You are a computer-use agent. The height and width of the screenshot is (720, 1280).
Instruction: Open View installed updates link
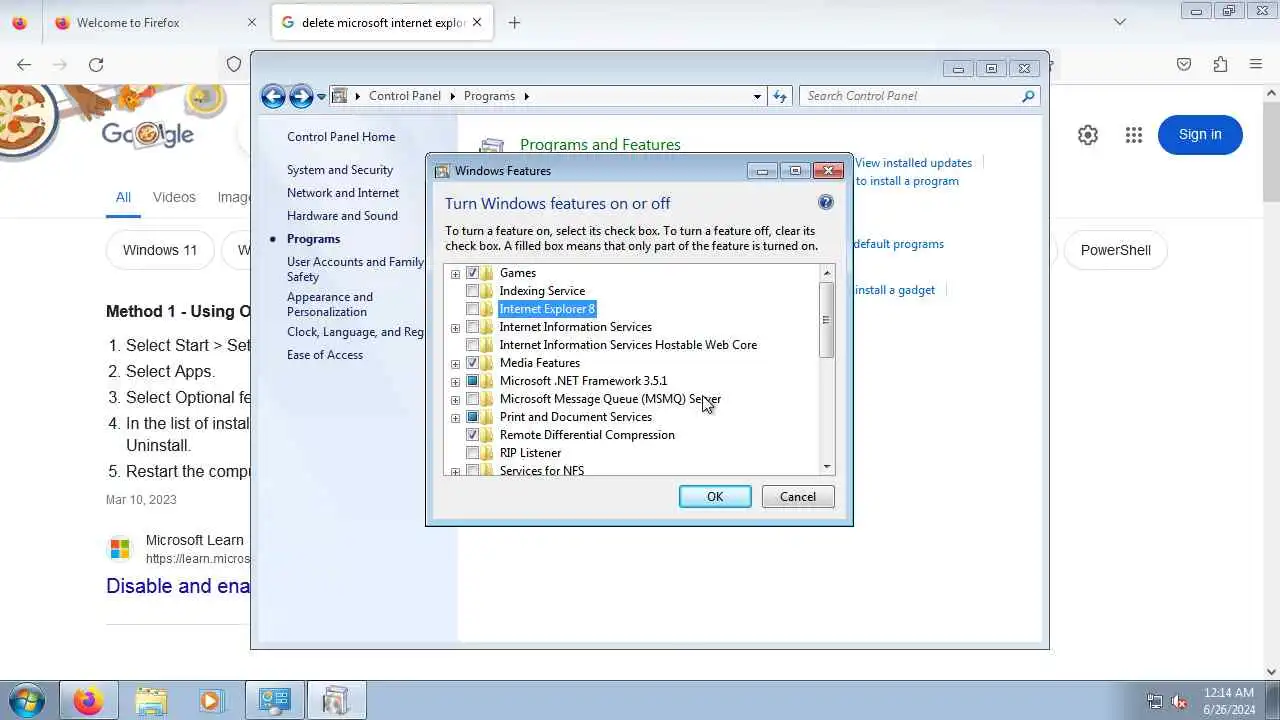tap(913, 163)
